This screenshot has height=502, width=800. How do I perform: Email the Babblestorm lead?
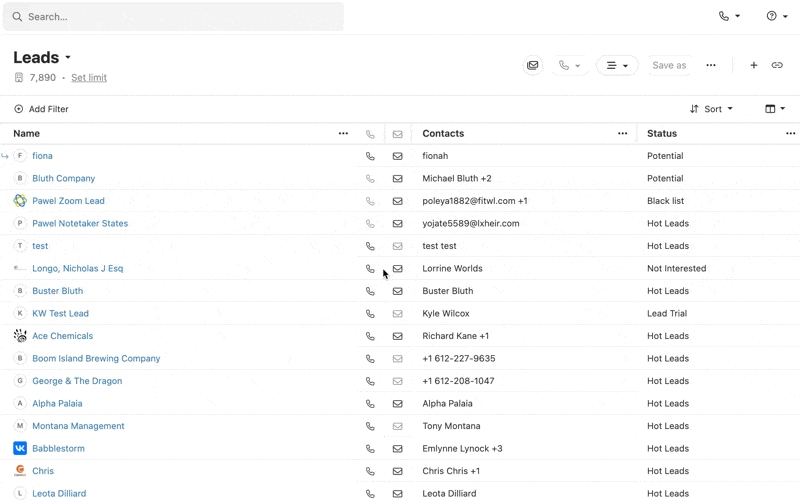397,448
